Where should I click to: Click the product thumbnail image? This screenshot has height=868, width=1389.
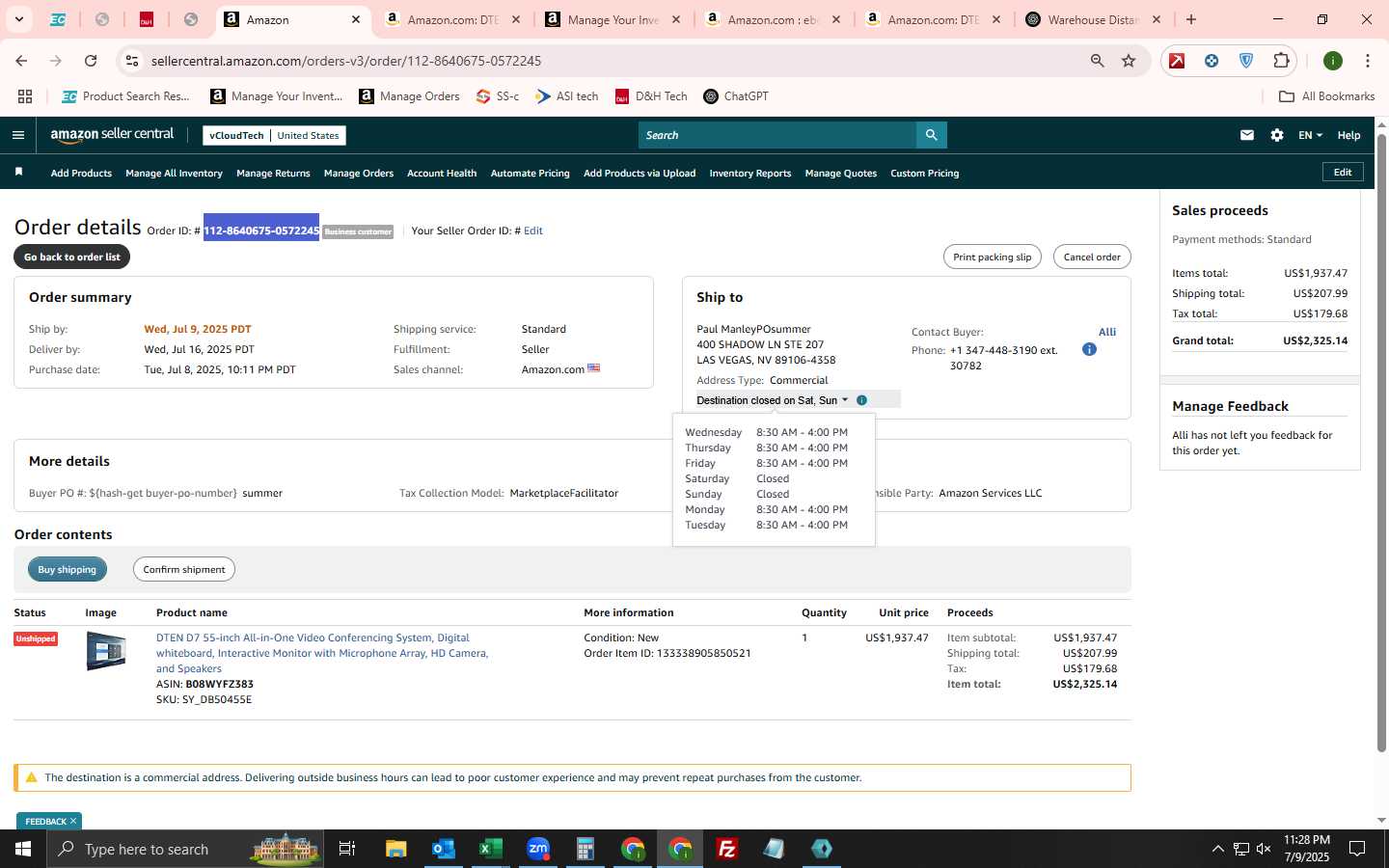(x=106, y=651)
